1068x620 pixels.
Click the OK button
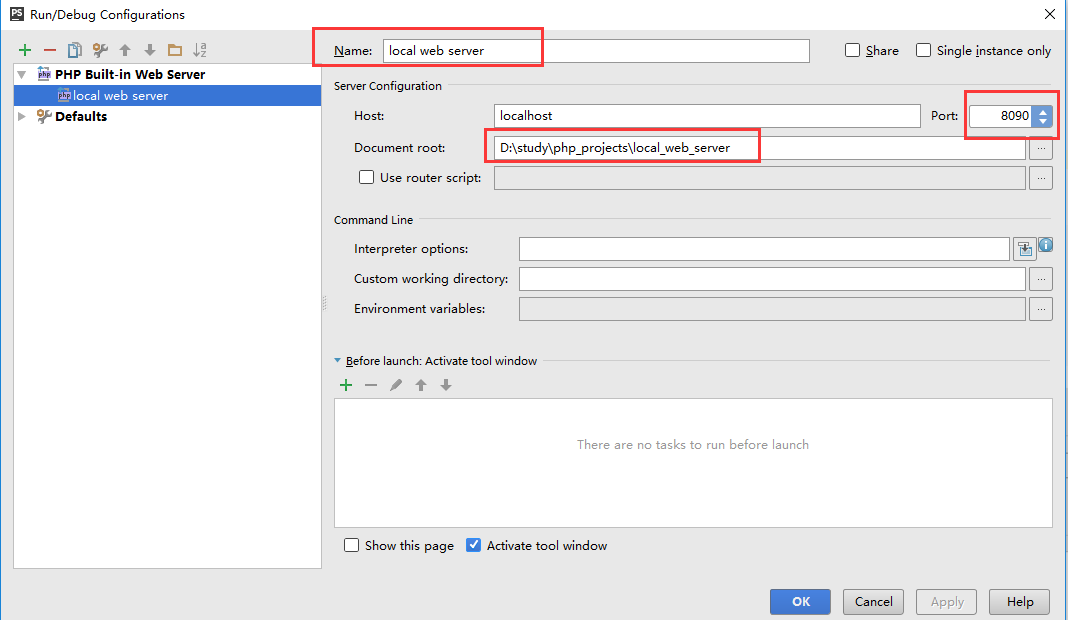click(x=800, y=602)
